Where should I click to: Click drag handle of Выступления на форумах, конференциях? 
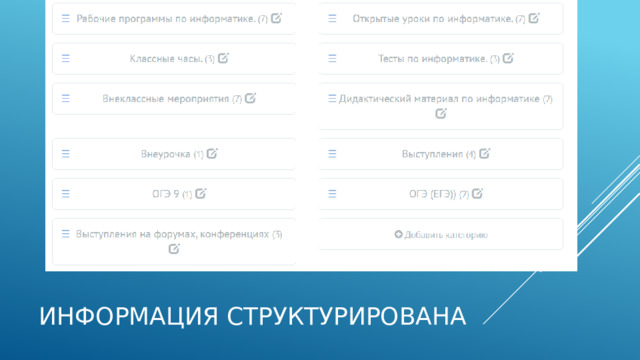point(66,234)
